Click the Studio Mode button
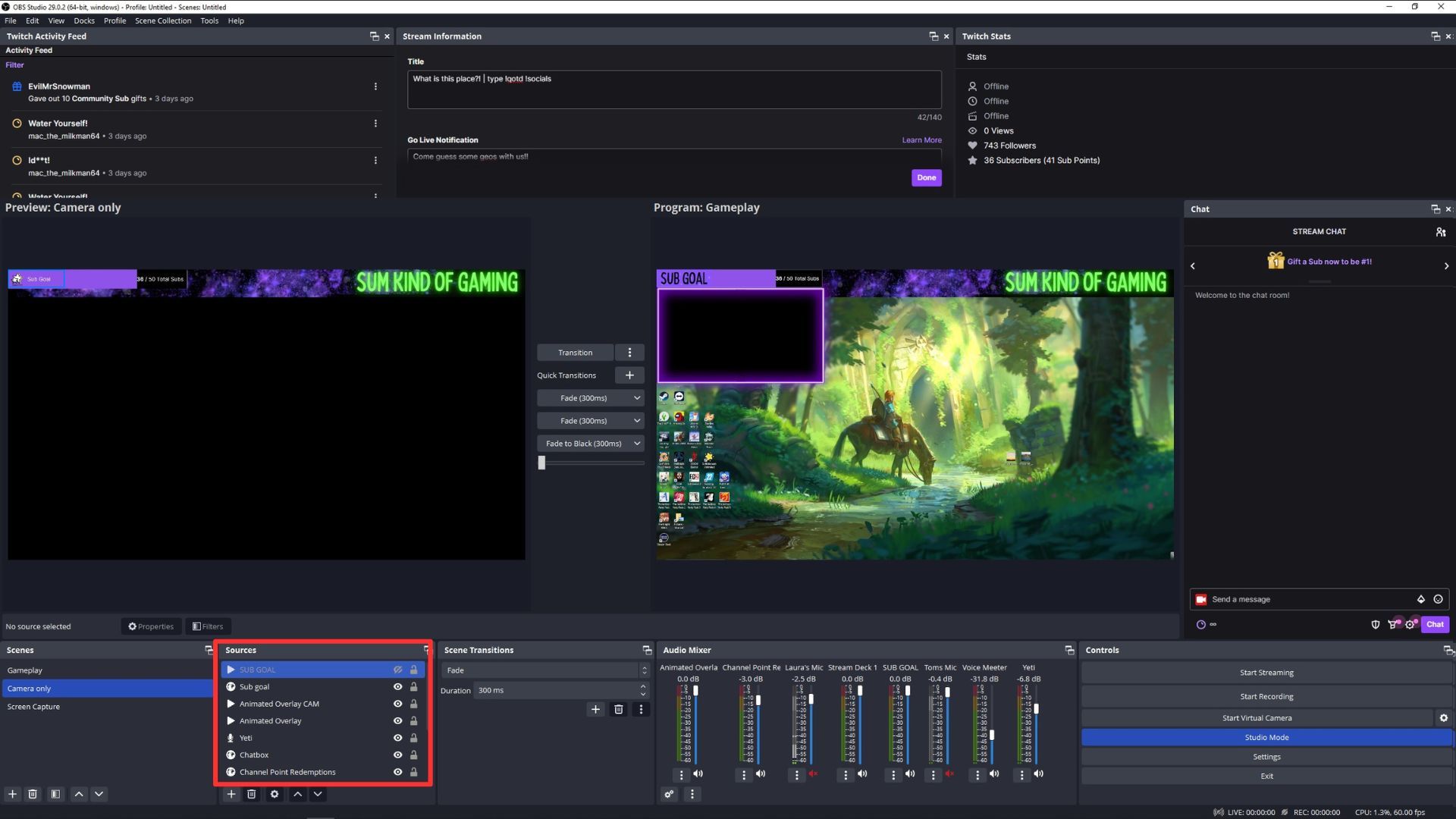Screen dimensions: 1456x819 point(1266,737)
